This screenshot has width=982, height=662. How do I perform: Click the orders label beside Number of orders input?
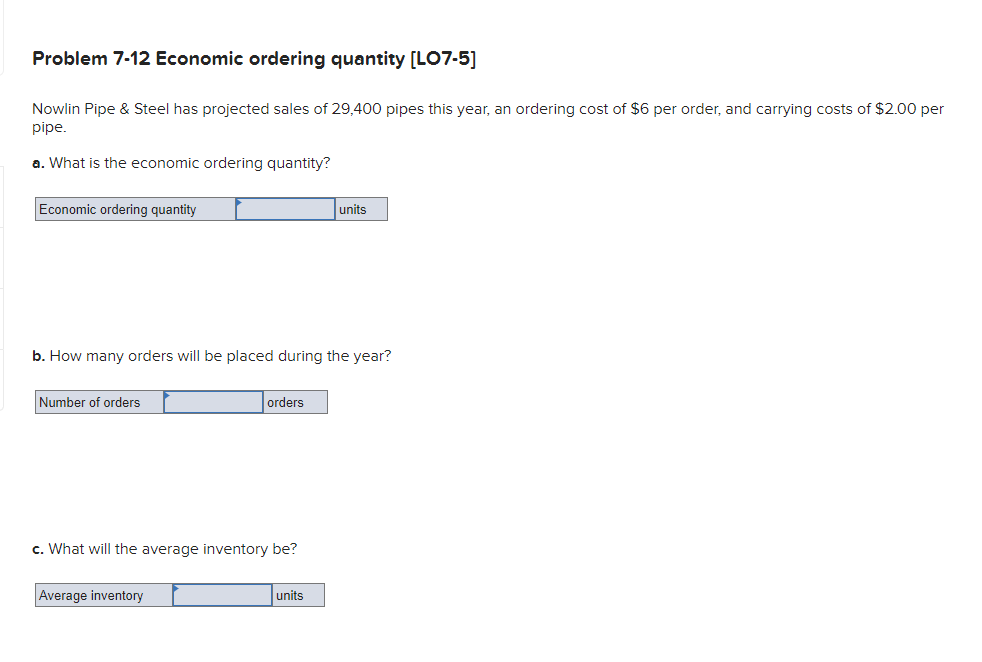coord(286,402)
